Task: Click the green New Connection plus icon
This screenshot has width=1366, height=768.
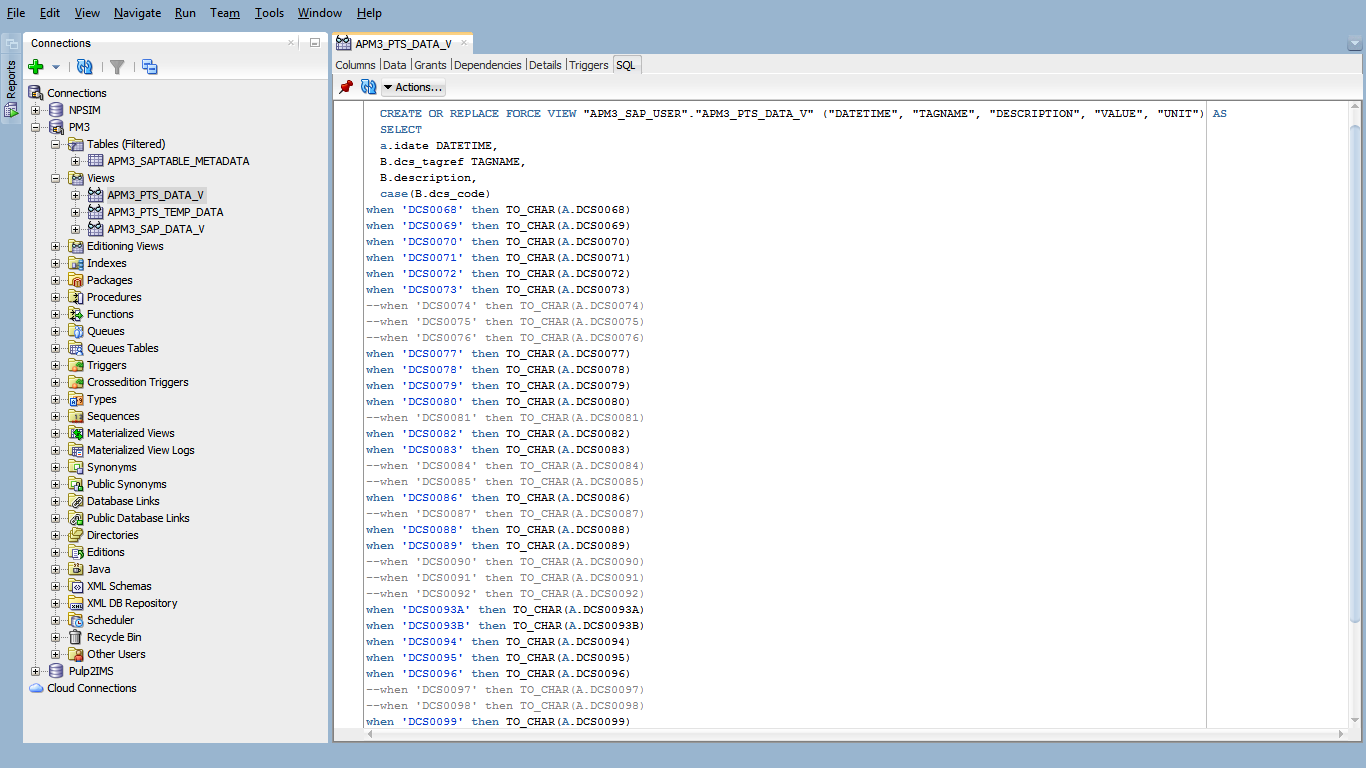Action: [36, 67]
